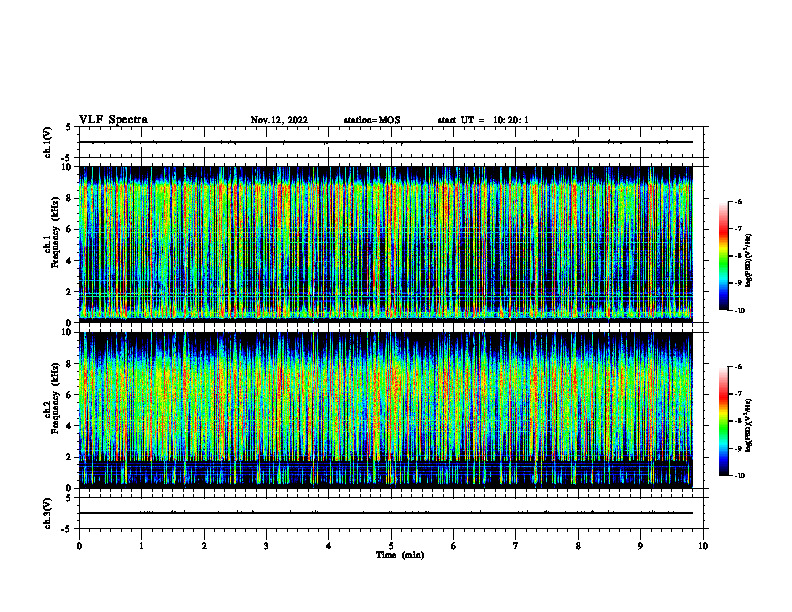Click time axis tick label "4"

point(329,546)
